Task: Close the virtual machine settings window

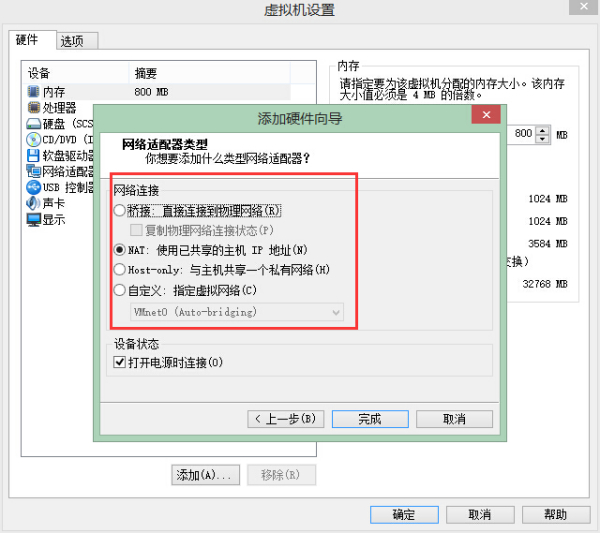Action: pyautogui.click(x=584, y=7)
